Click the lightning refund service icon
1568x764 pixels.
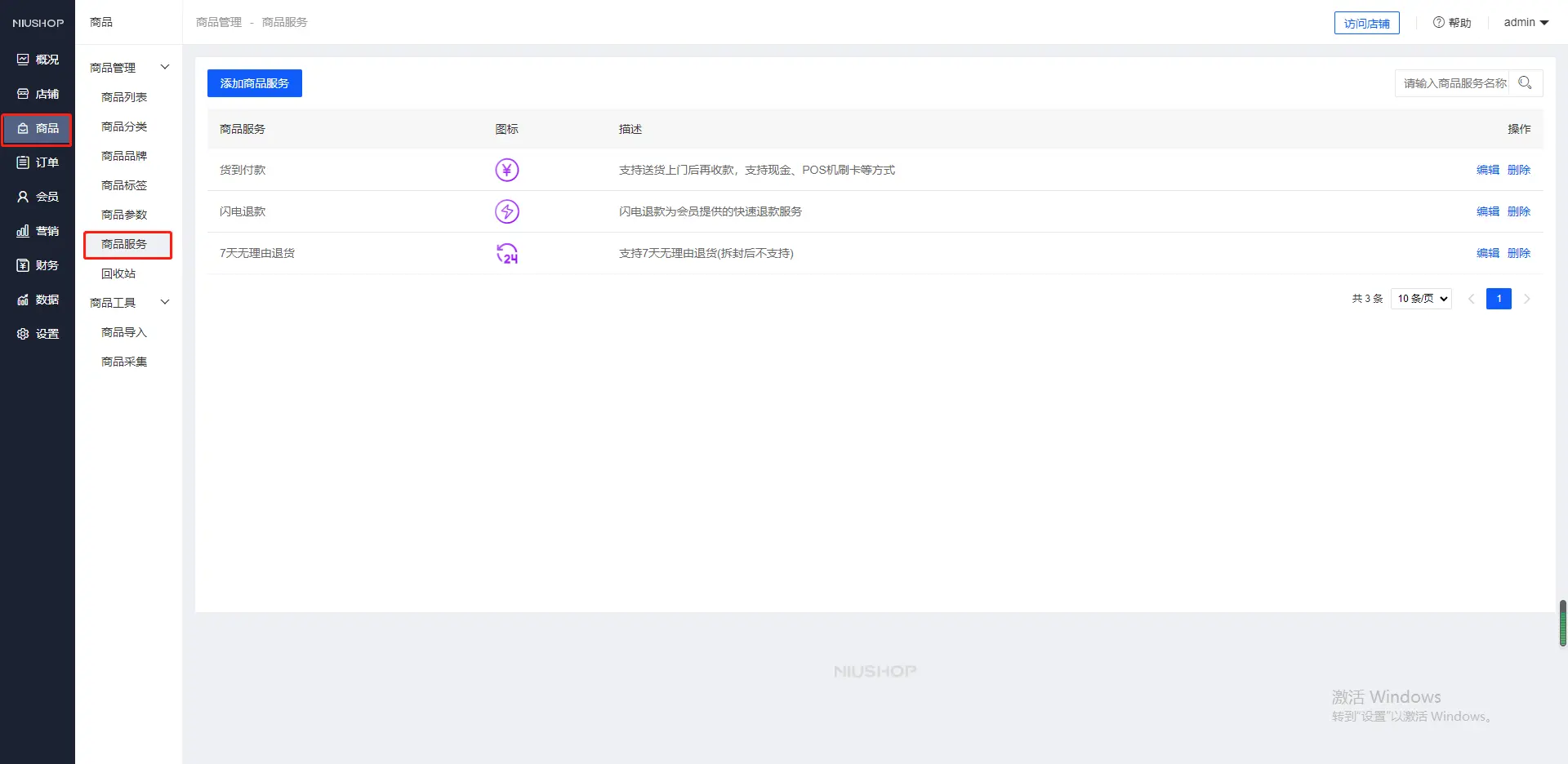(x=507, y=211)
